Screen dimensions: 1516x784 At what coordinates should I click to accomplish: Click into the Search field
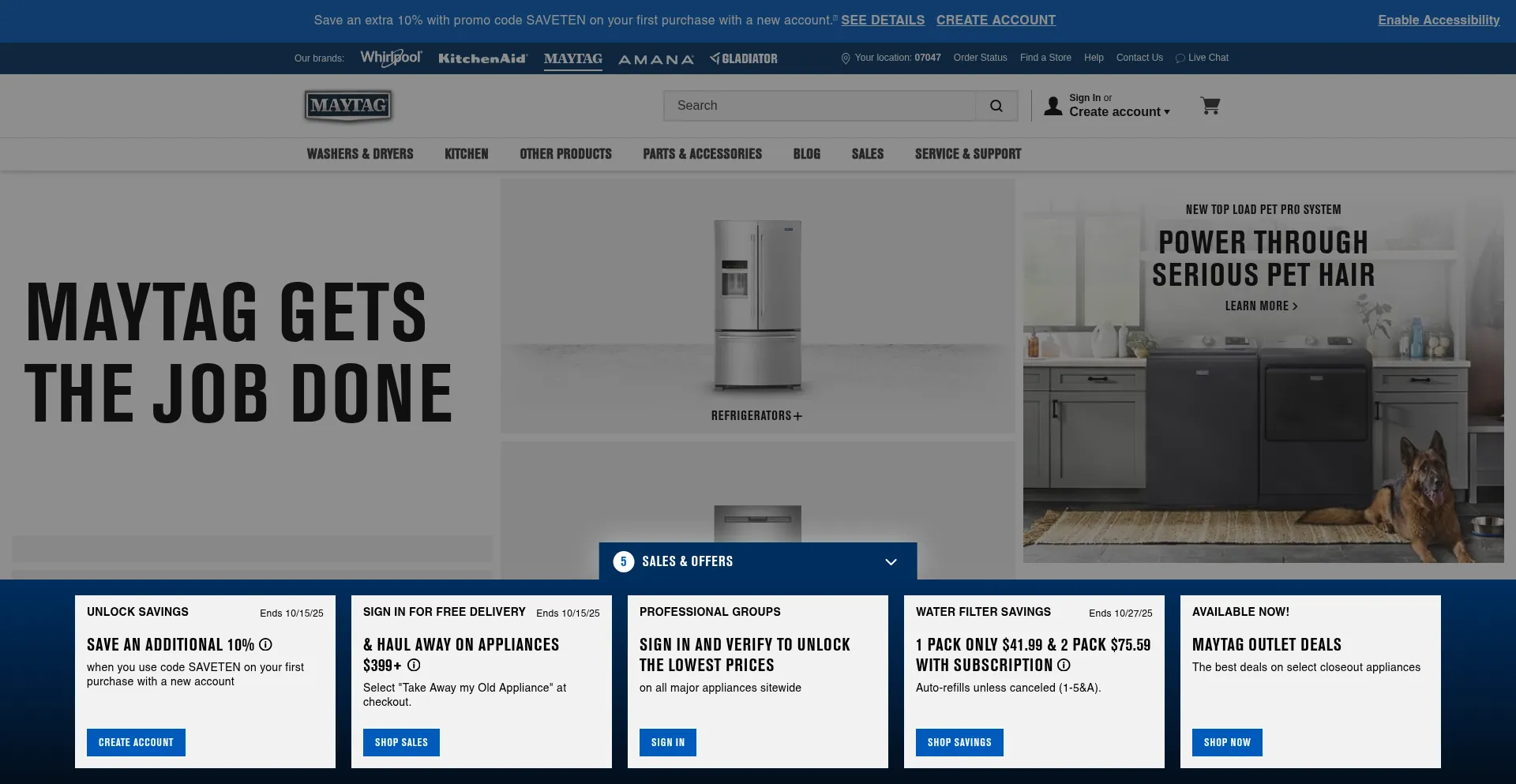point(821,106)
